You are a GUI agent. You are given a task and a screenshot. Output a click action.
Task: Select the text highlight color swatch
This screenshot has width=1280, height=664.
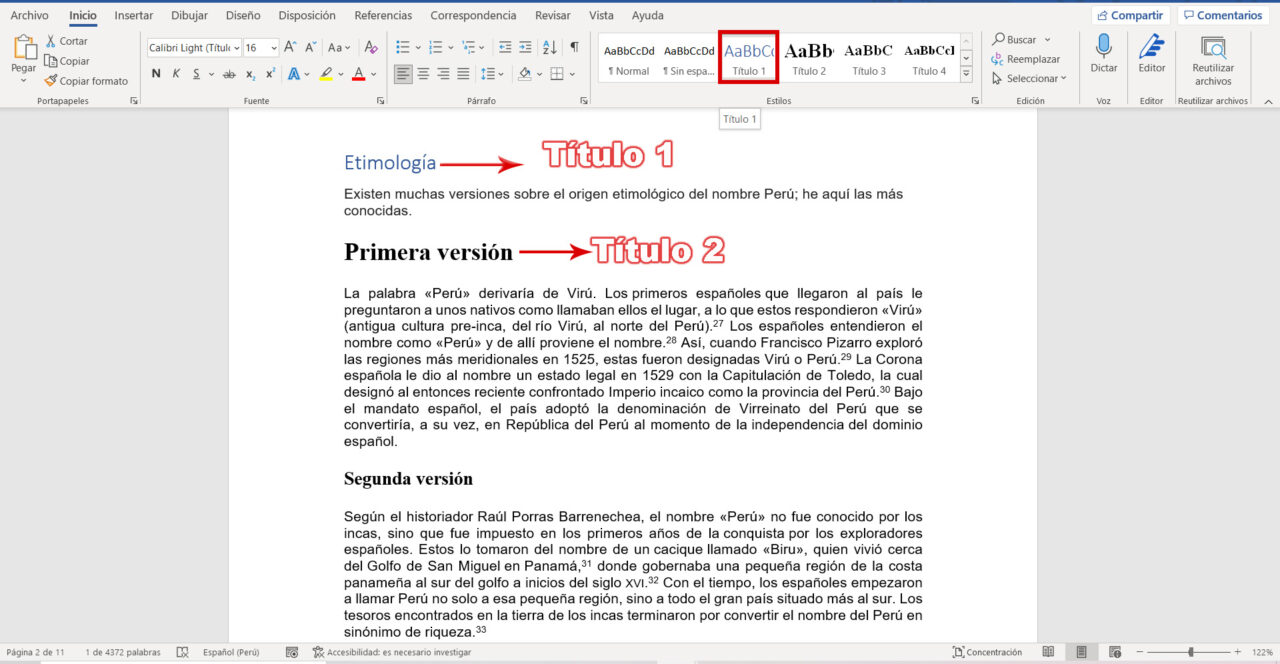(x=326, y=73)
